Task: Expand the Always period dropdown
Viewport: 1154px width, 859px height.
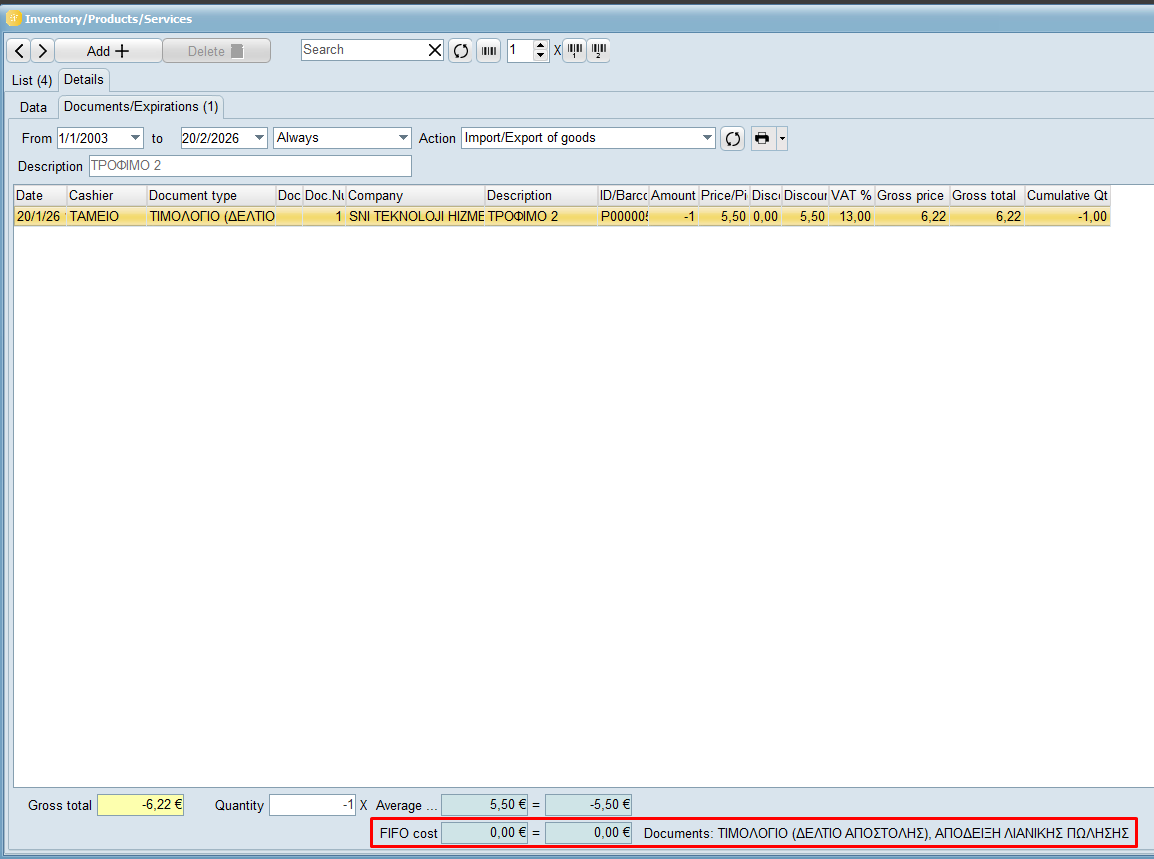Action: point(403,138)
